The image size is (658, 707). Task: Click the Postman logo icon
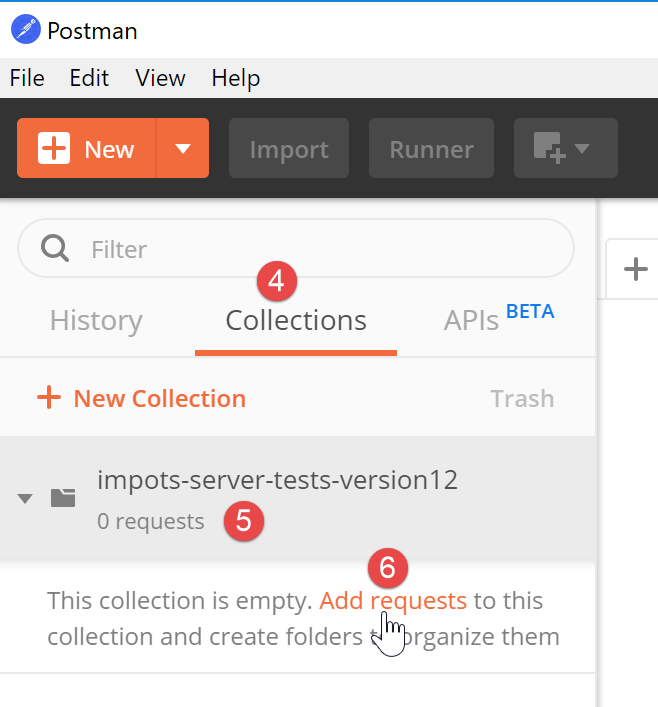26,30
